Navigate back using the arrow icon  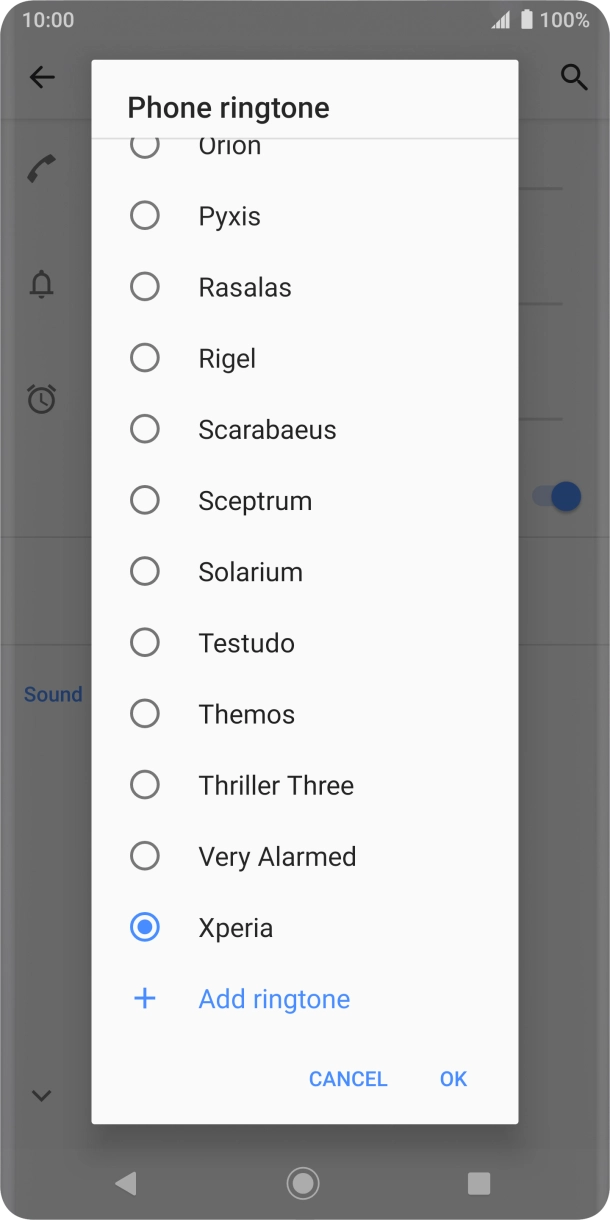[42, 77]
